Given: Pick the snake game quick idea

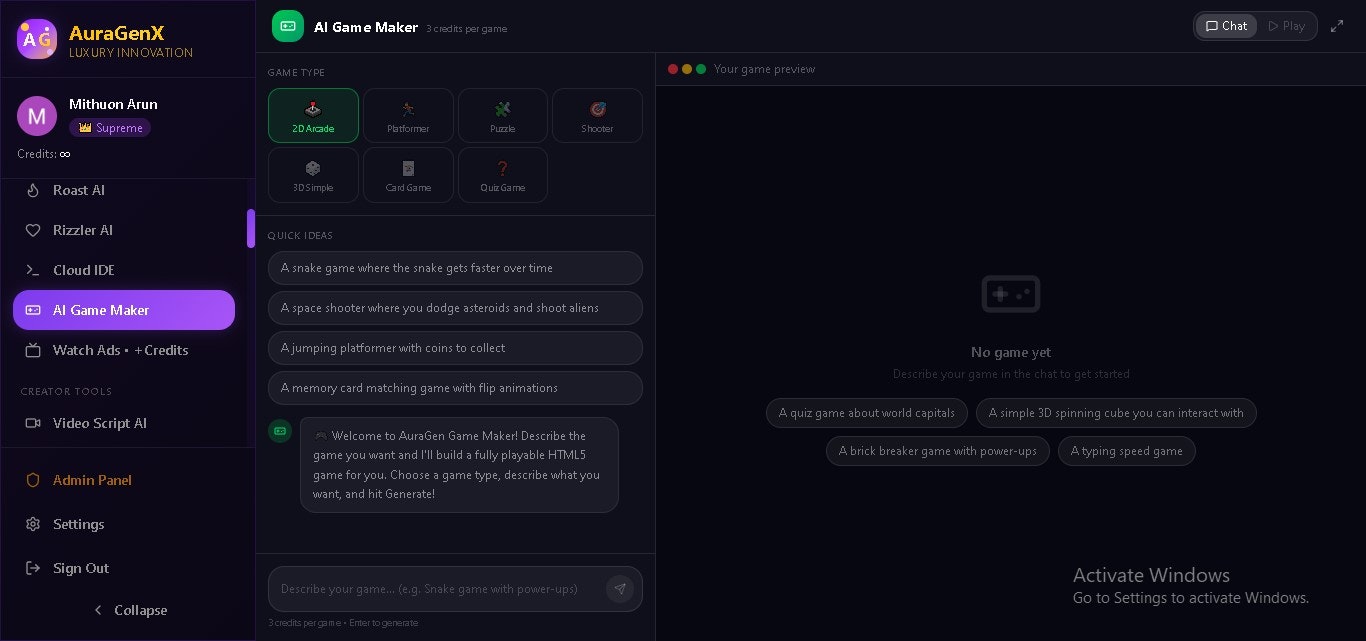Looking at the screenshot, I should point(455,268).
